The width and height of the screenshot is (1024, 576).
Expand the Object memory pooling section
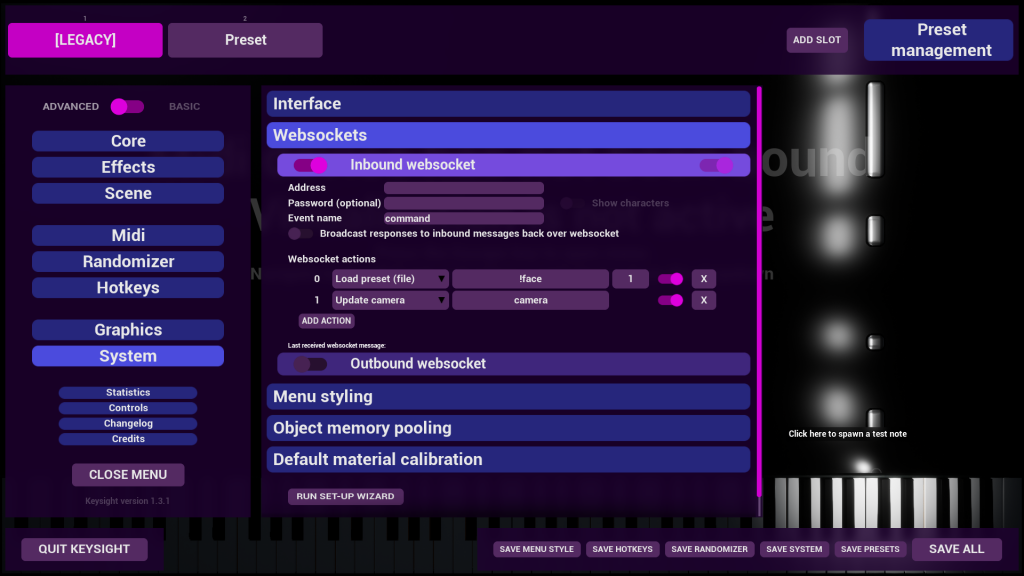pyautogui.click(x=508, y=428)
